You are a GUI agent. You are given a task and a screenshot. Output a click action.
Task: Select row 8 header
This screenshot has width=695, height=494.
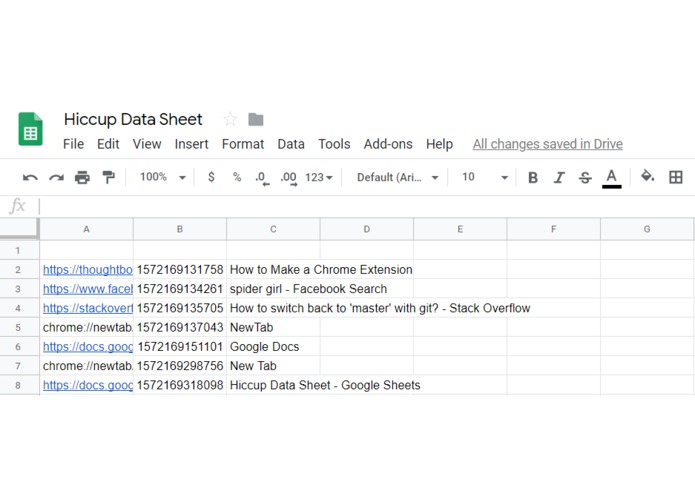click(18, 385)
